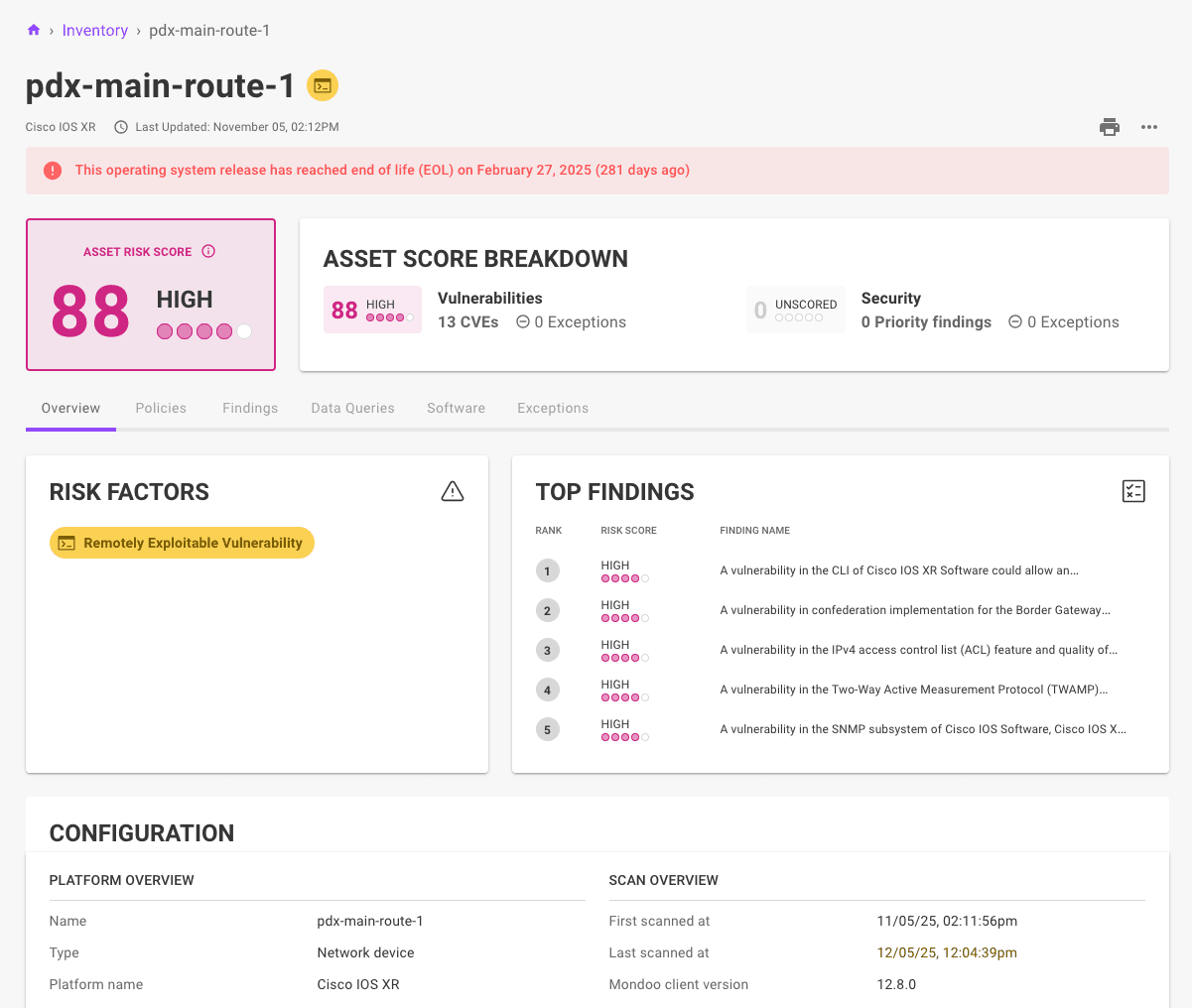Open the SNMP subsystem vulnerability finding

[x=922, y=729]
